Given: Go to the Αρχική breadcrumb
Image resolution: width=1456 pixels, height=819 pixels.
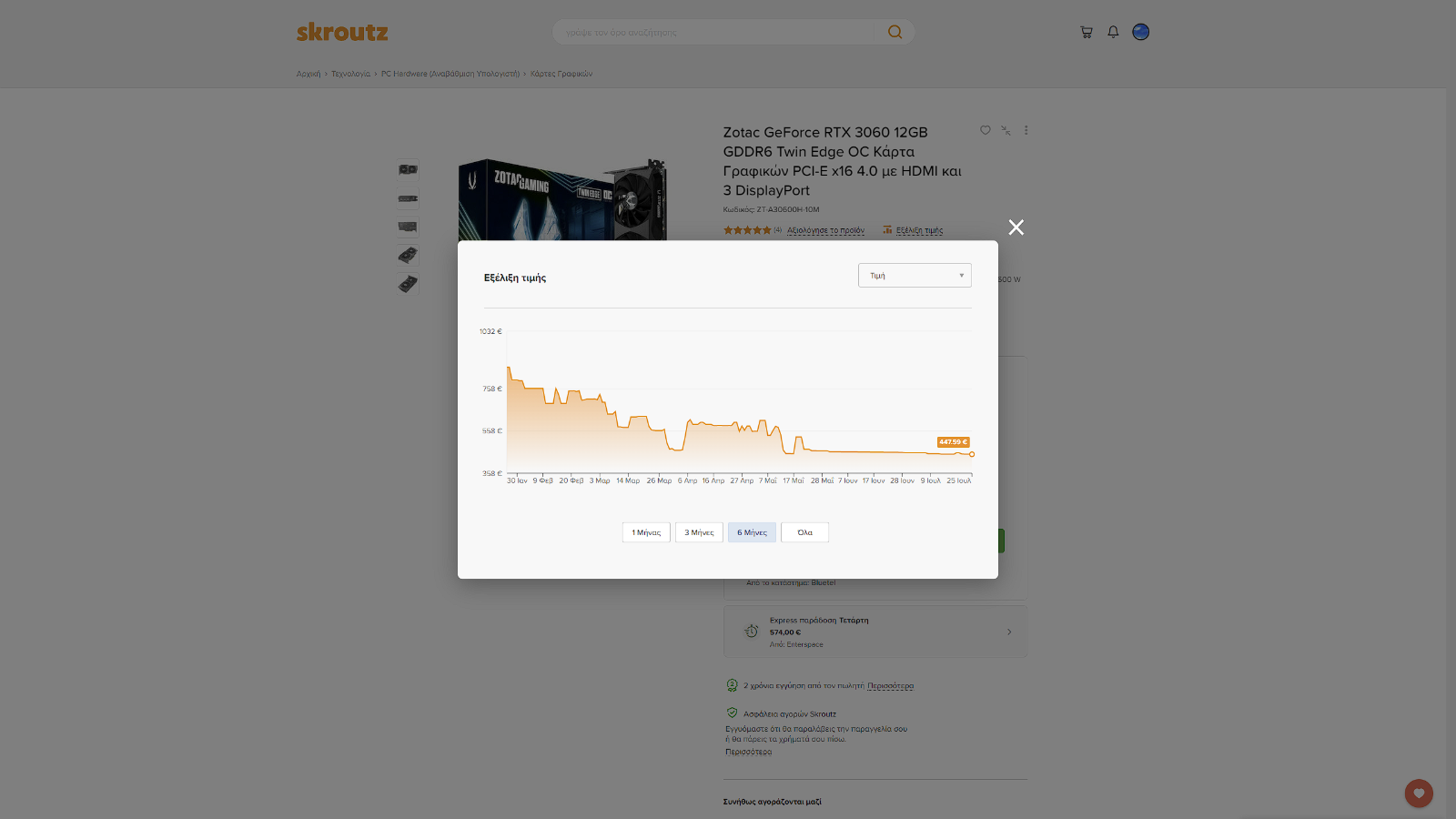Looking at the screenshot, I should [308, 74].
